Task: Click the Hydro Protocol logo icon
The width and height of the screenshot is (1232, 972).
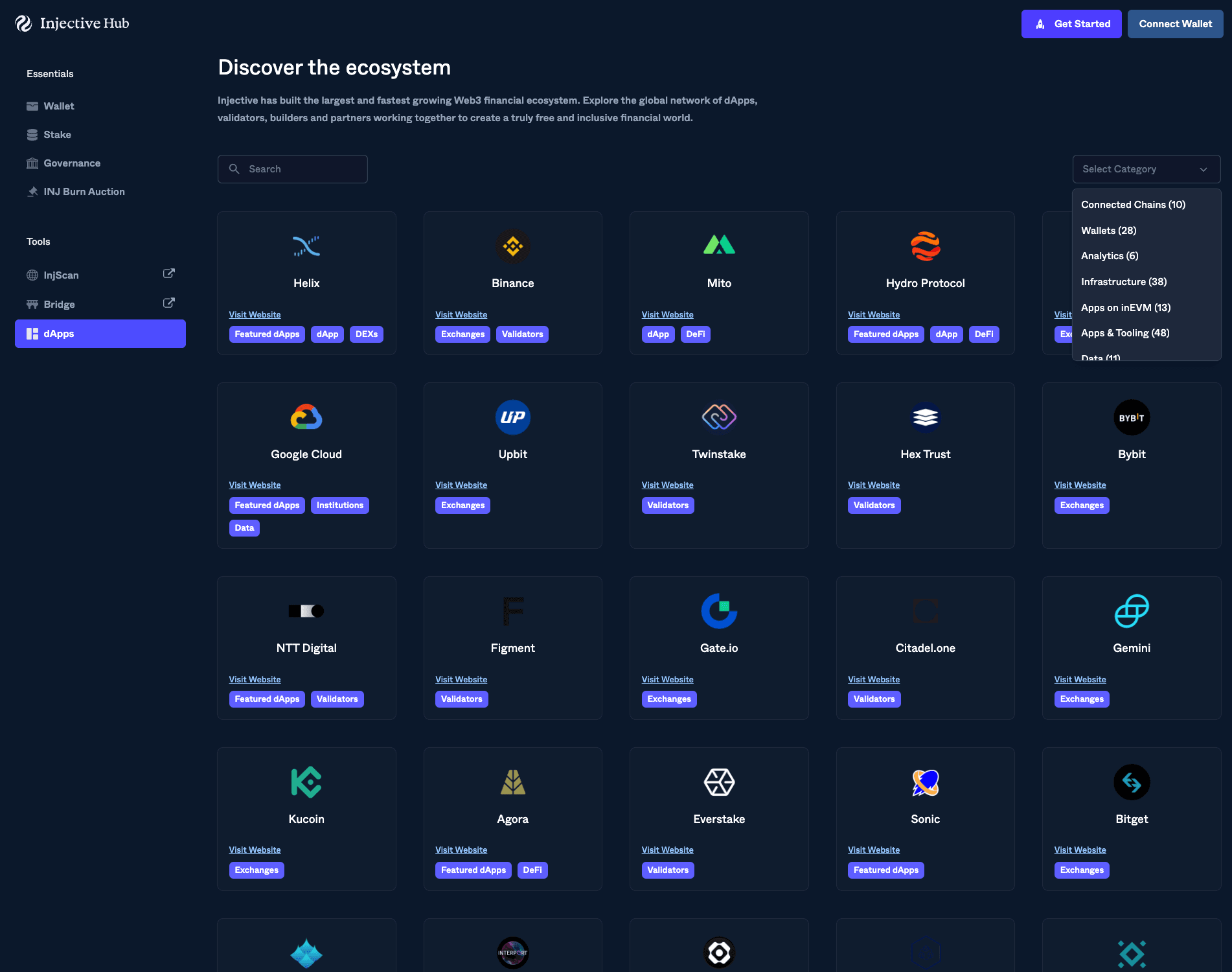Action: (x=926, y=246)
